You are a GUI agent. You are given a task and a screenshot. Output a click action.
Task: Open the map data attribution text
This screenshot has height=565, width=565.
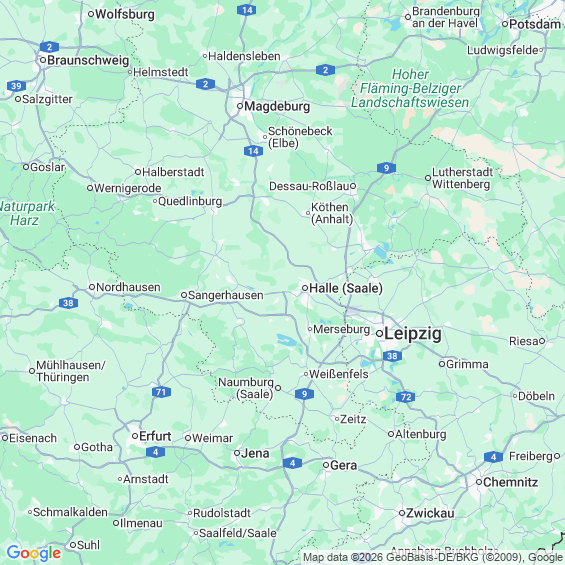434,557
